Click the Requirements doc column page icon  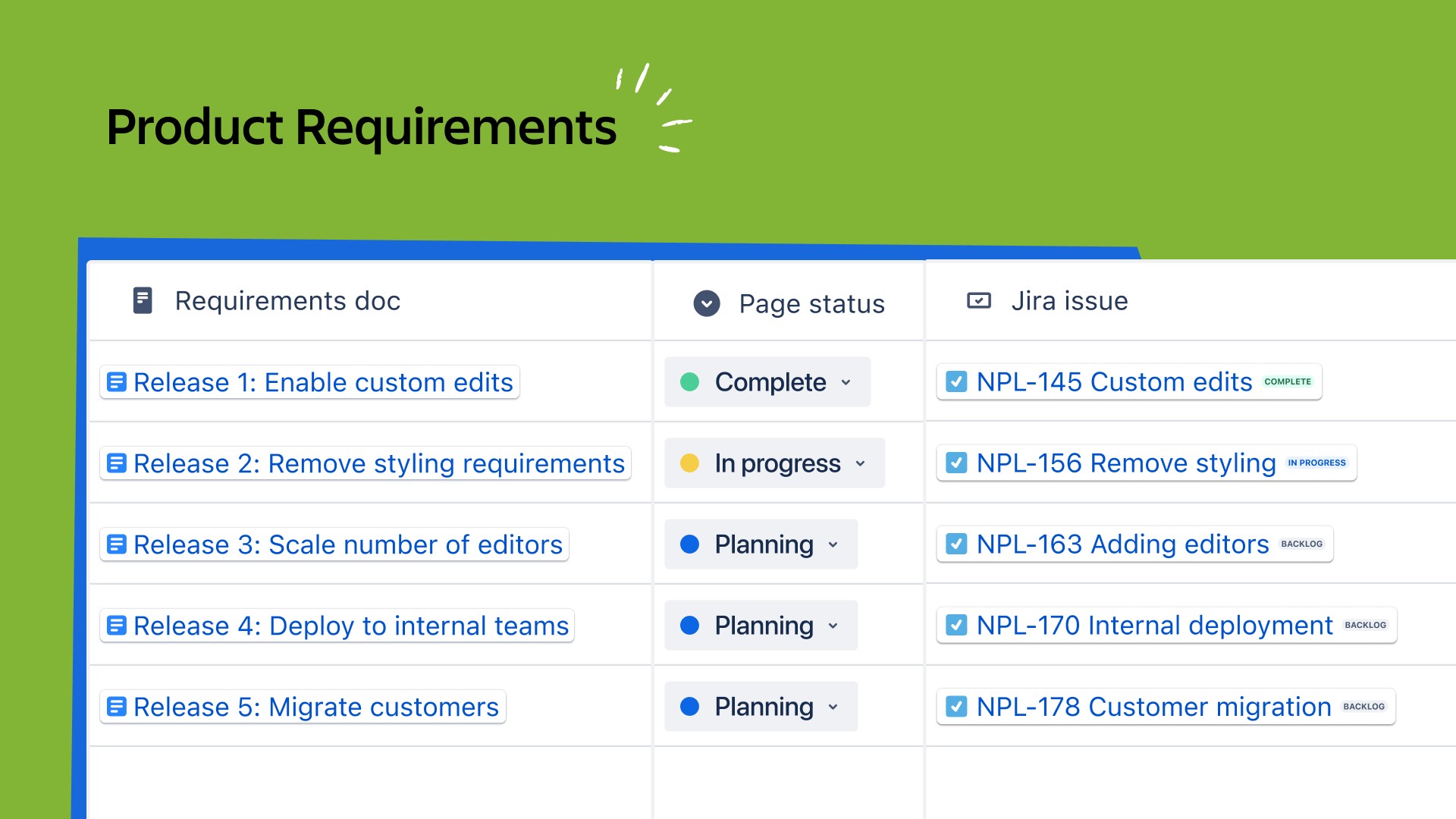pyautogui.click(x=143, y=300)
